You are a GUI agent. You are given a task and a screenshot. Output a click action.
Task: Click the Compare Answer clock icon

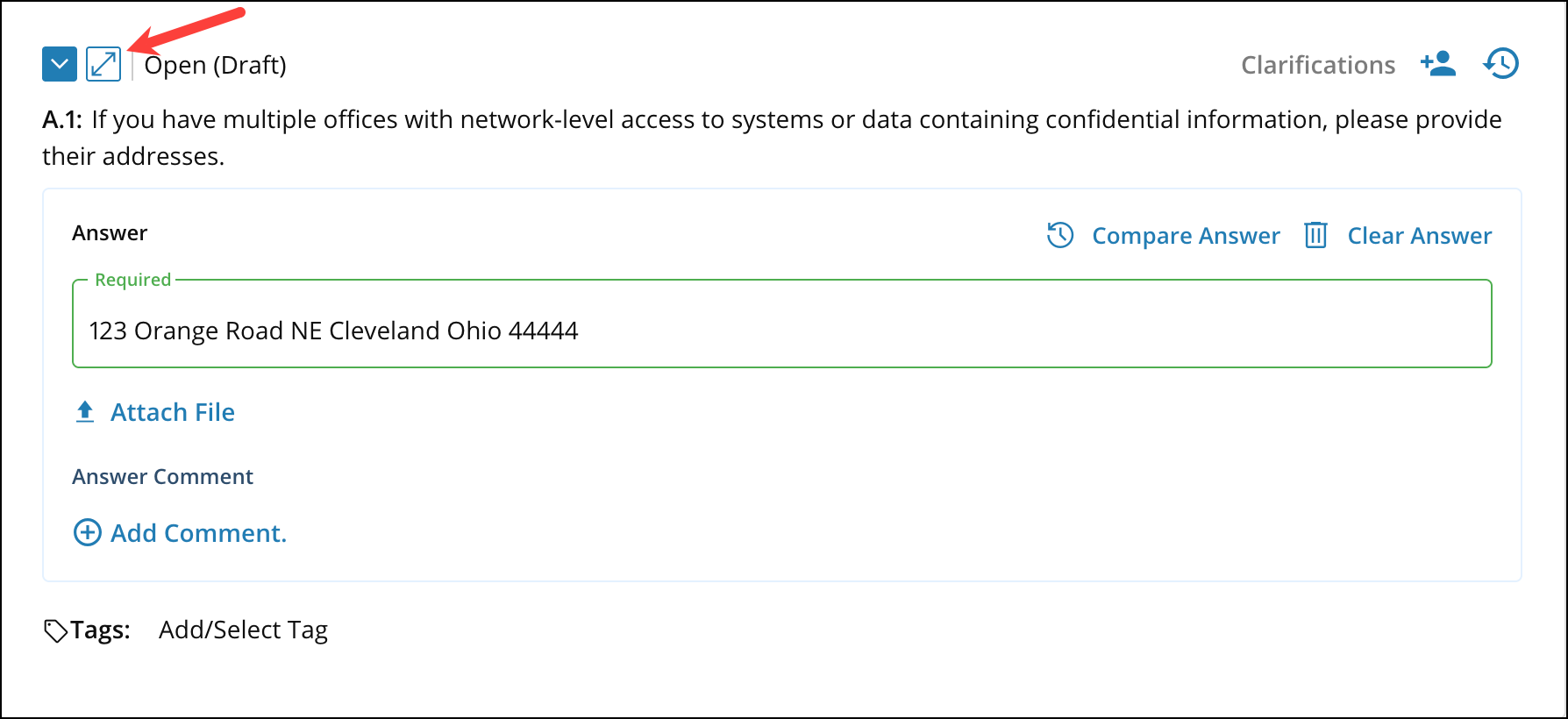click(x=1060, y=235)
